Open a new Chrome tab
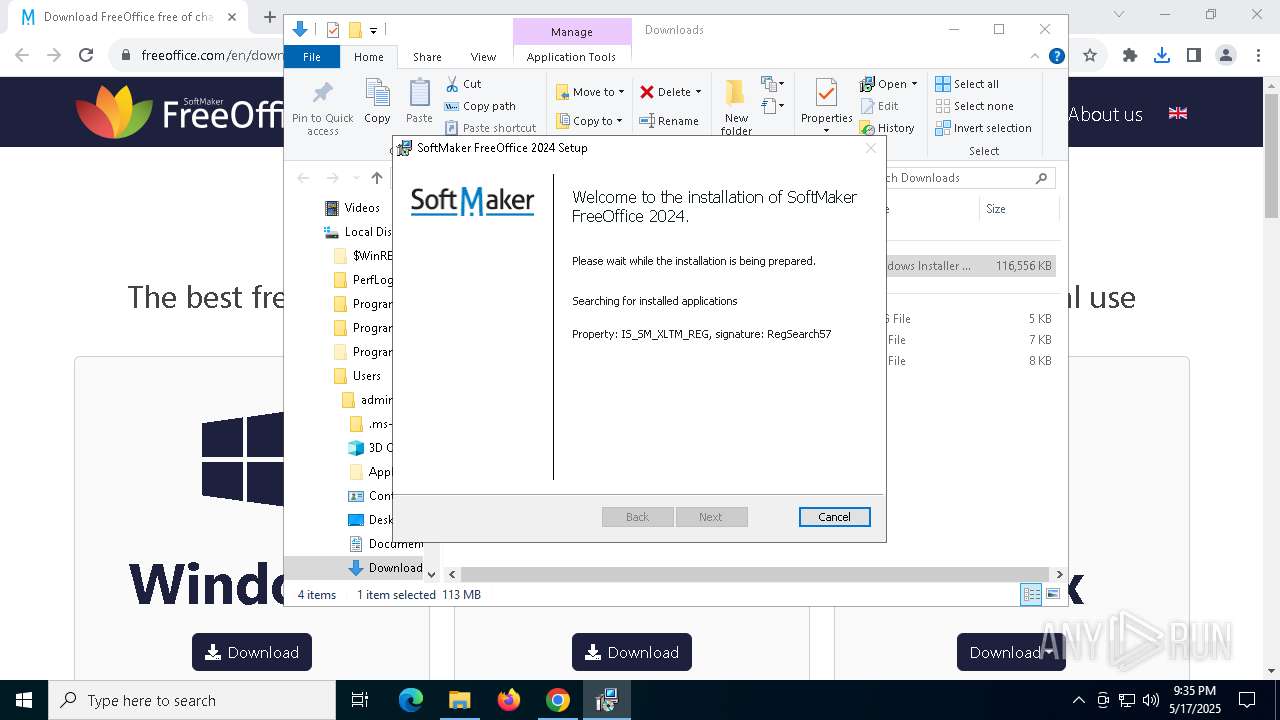1280x720 pixels. point(269,17)
